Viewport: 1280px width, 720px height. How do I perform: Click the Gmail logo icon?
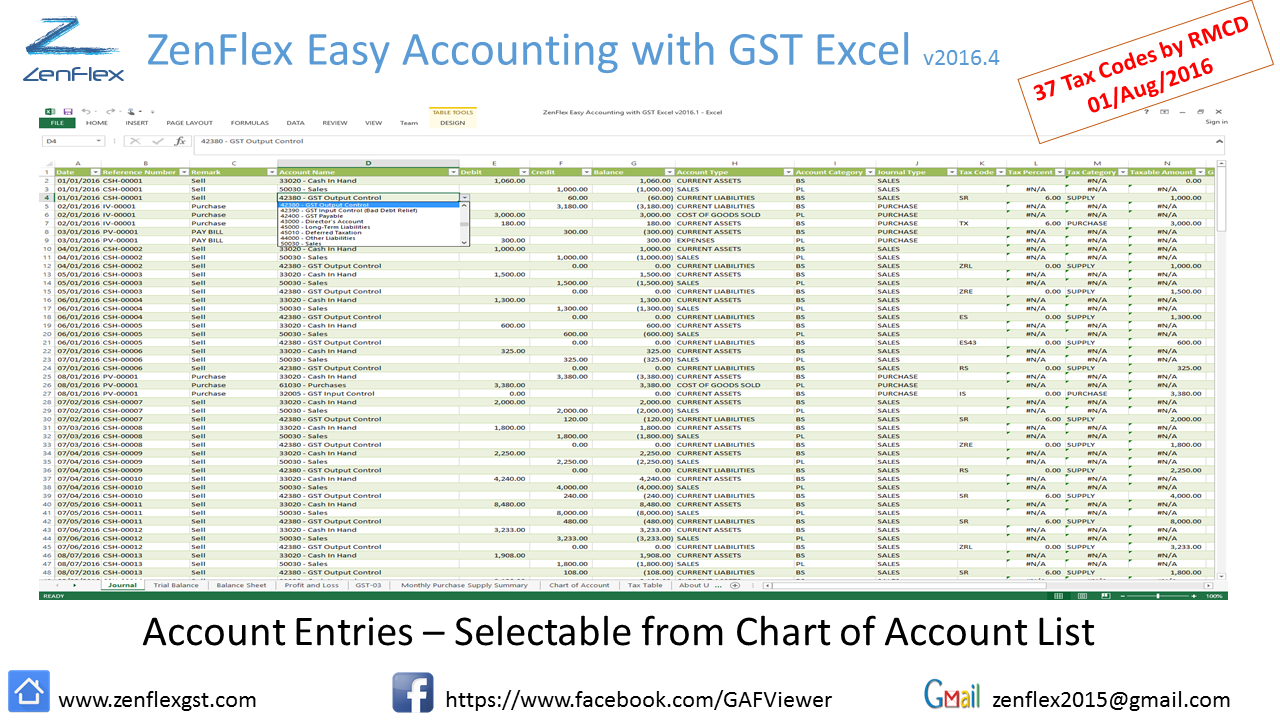951,694
